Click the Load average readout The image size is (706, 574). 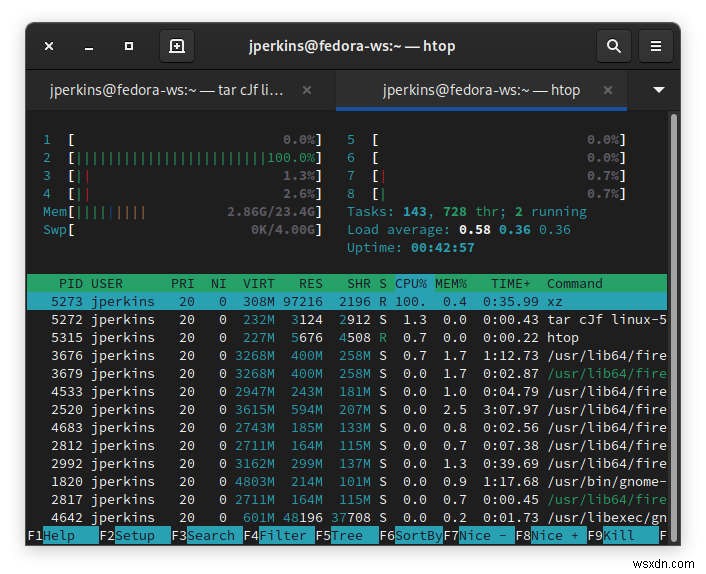(459, 230)
